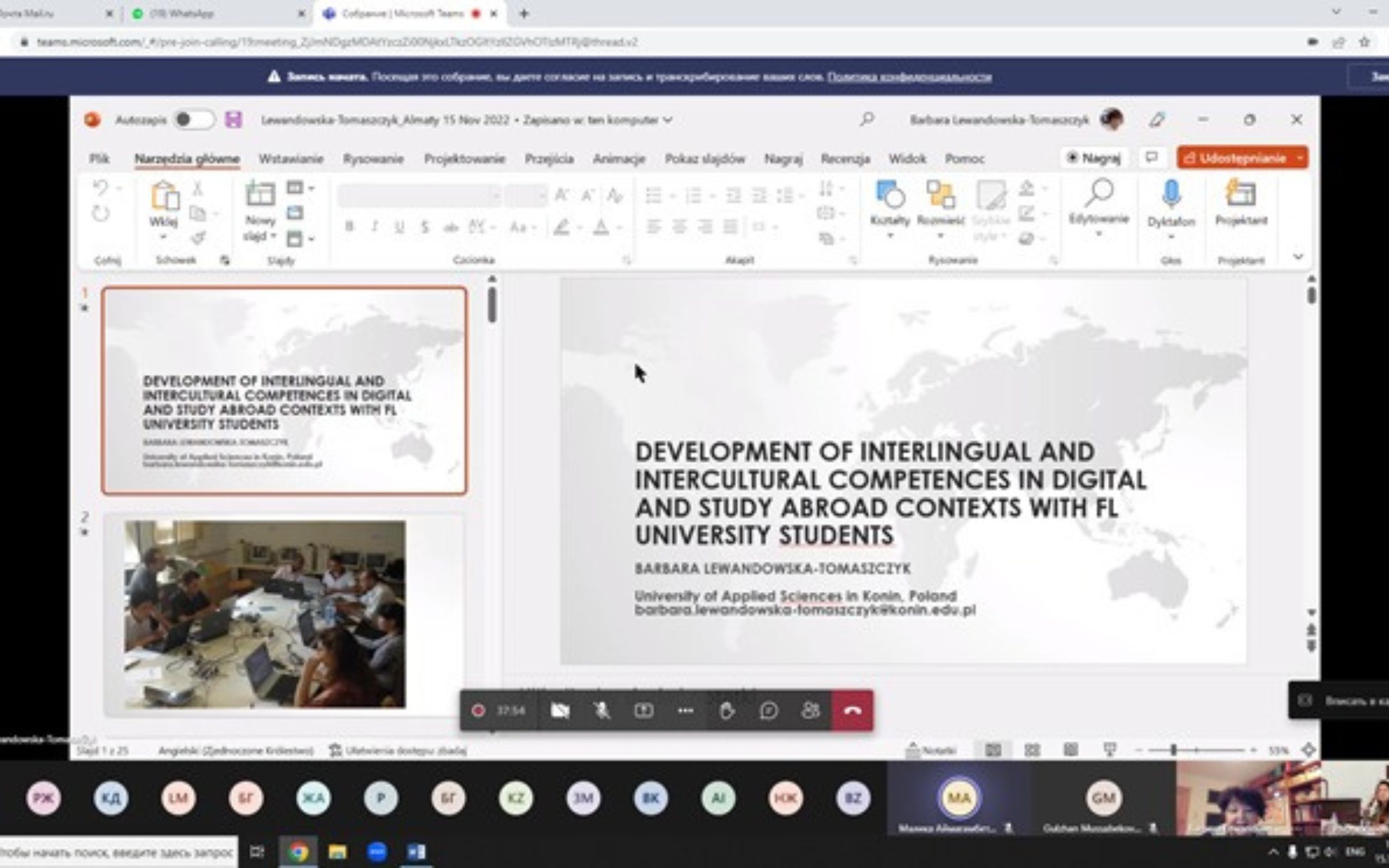Collapse the ribbon with chevron

tap(1298, 257)
